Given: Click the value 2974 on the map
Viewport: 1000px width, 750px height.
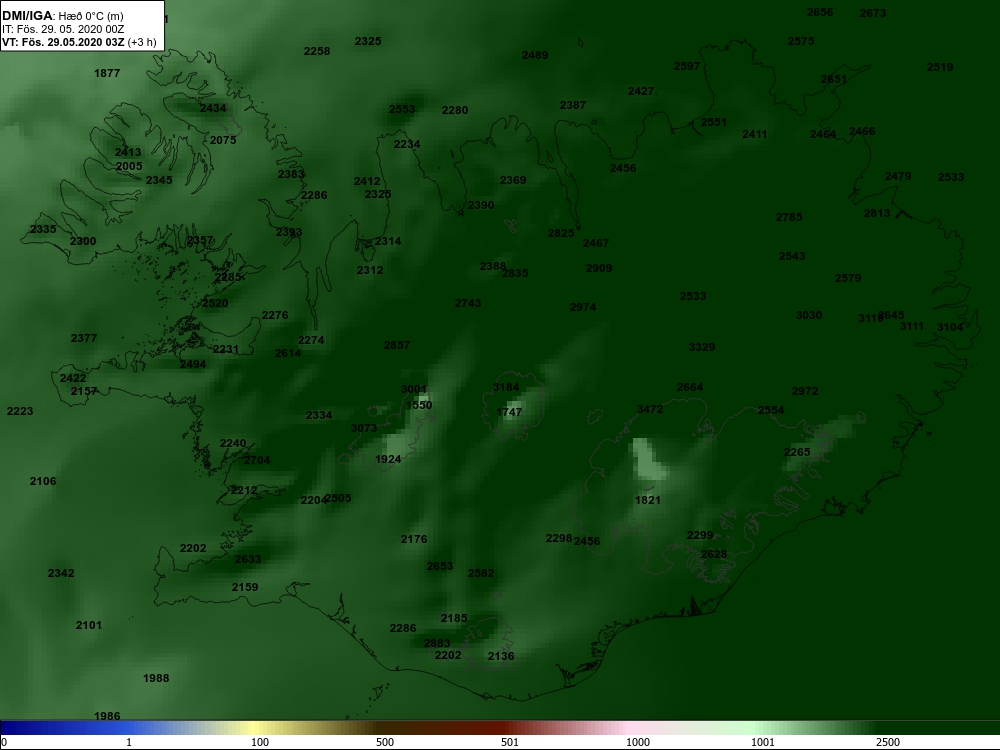Looking at the screenshot, I should coord(583,308).
